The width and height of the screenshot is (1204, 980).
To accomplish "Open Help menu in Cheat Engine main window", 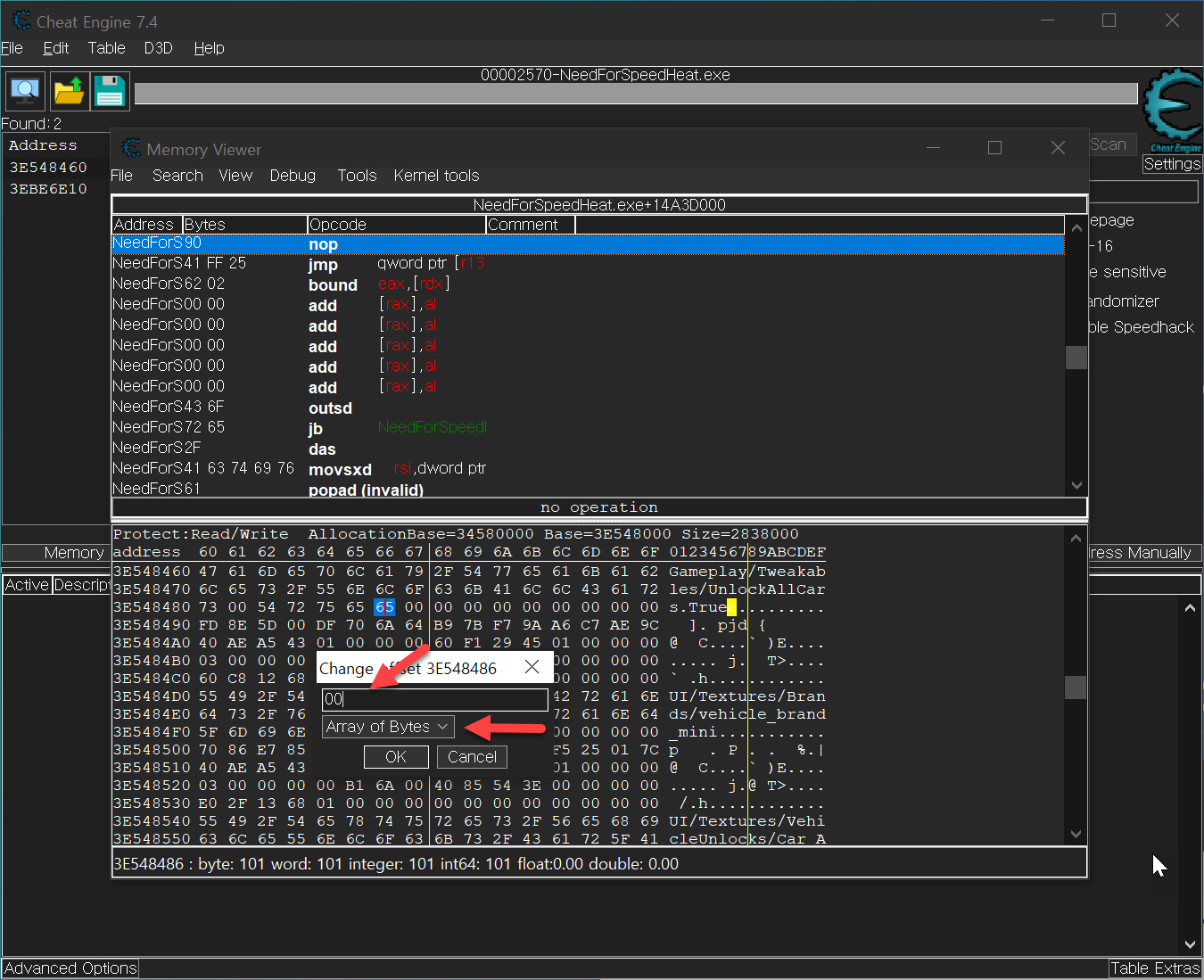I will point(210,48).
